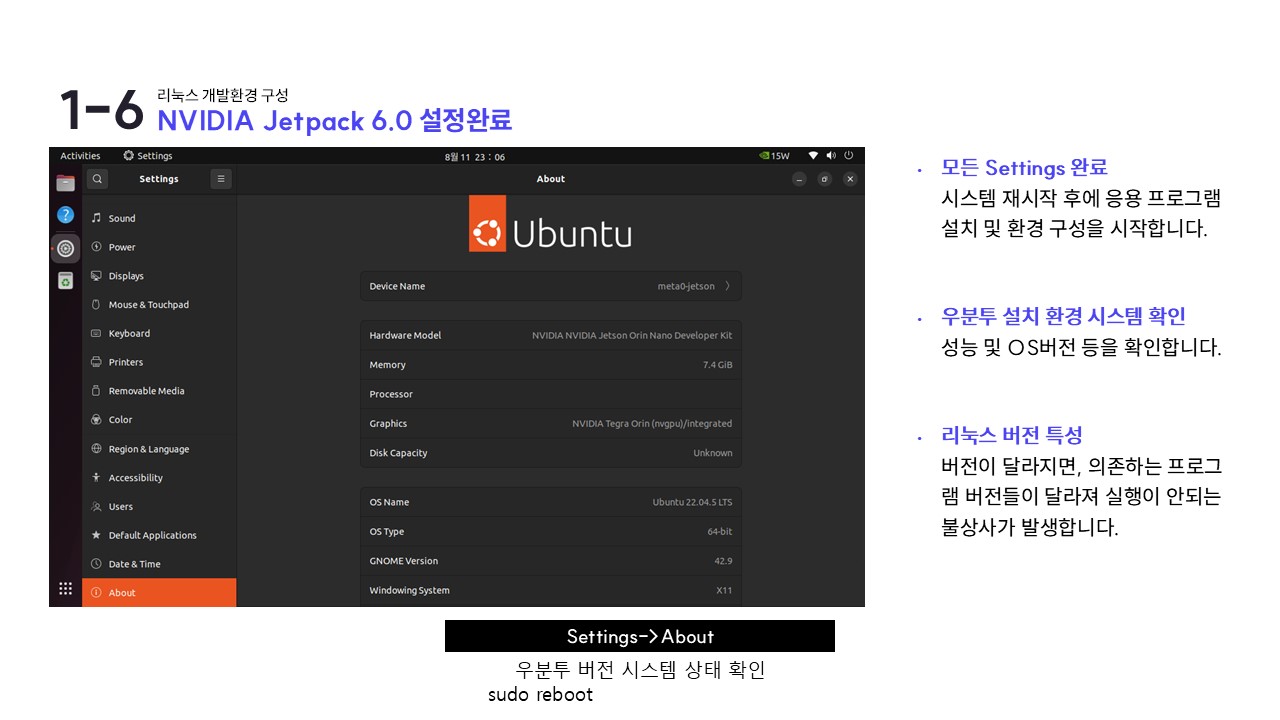The height and width of the screenshot is (720, 1280).
Task: Click the network icon in the top bar
Action: (x=814, y=156)
